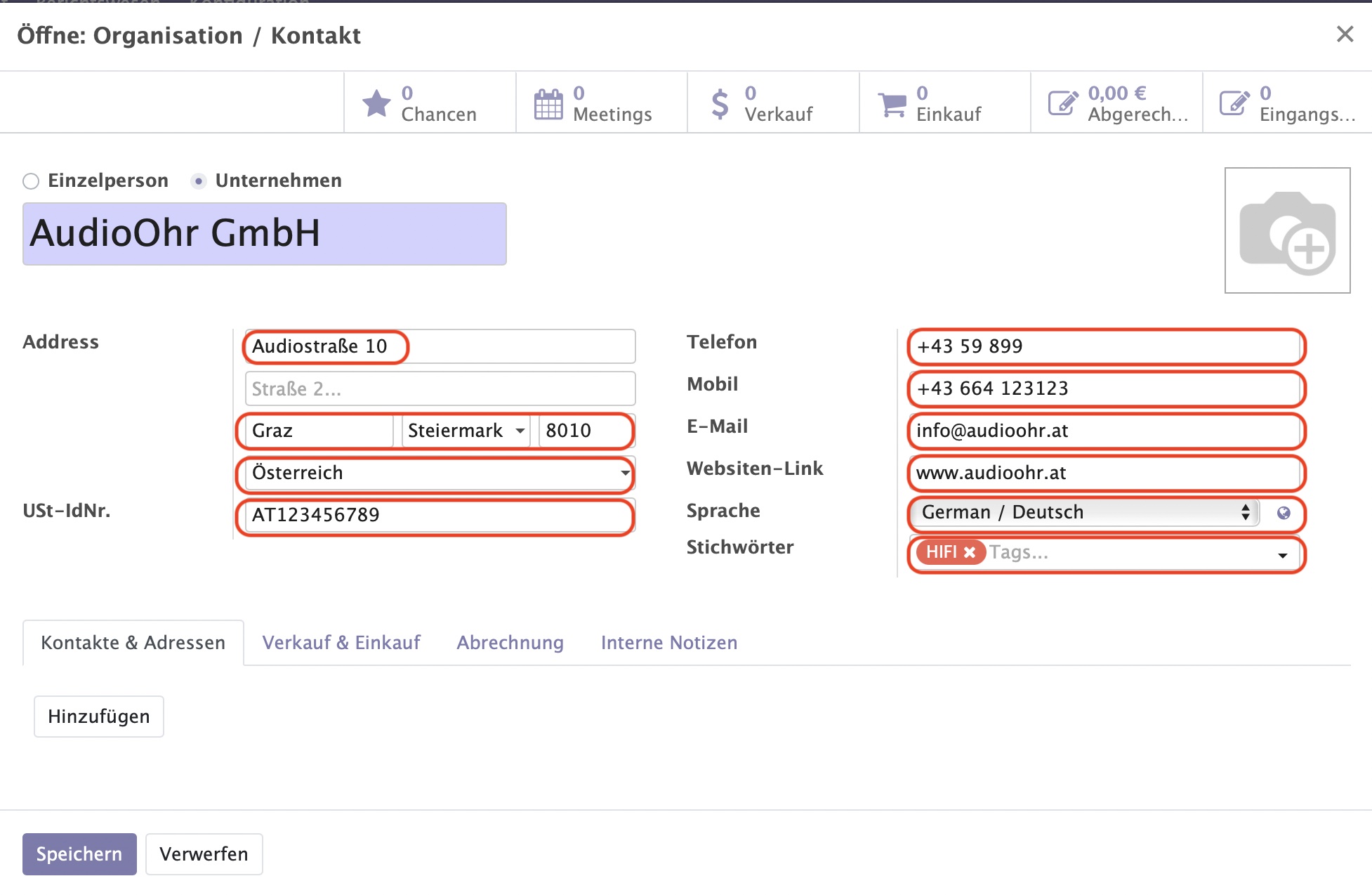Screen dimensions: 1372x895
Task: Click the Graz city field
Action: coord(319,431)
